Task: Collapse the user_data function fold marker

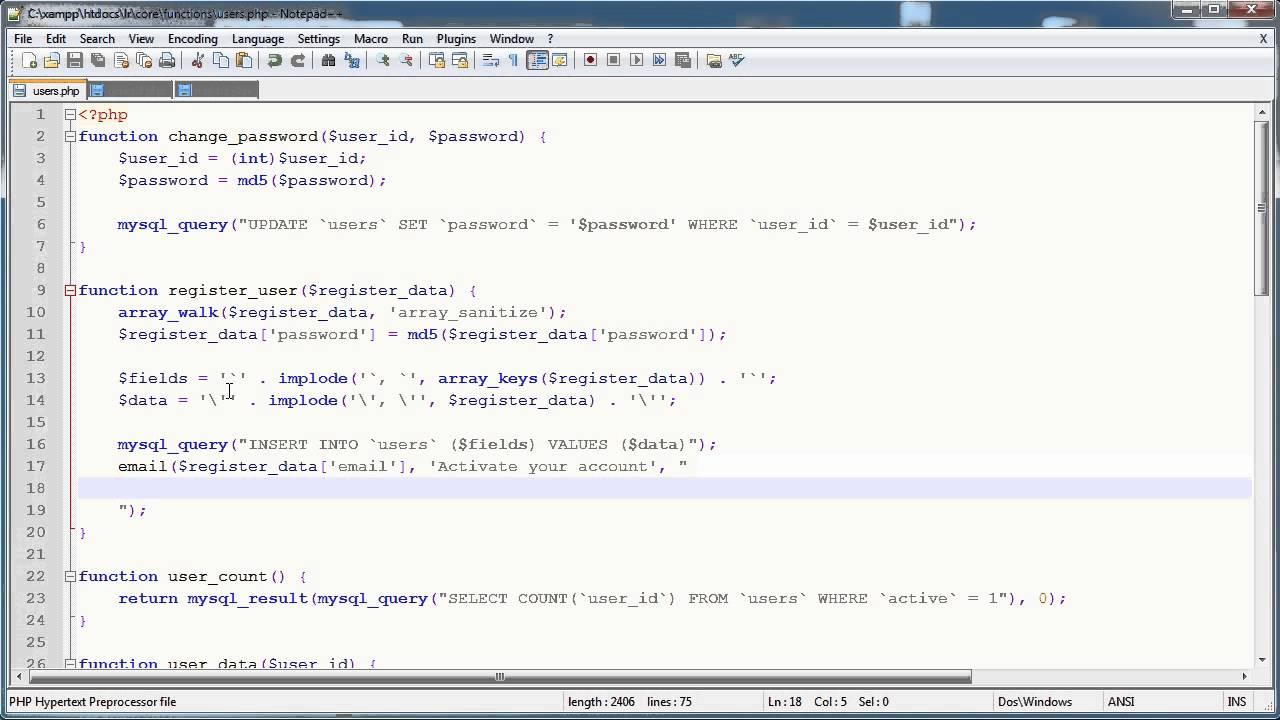Action: click(x=70, y=663)
